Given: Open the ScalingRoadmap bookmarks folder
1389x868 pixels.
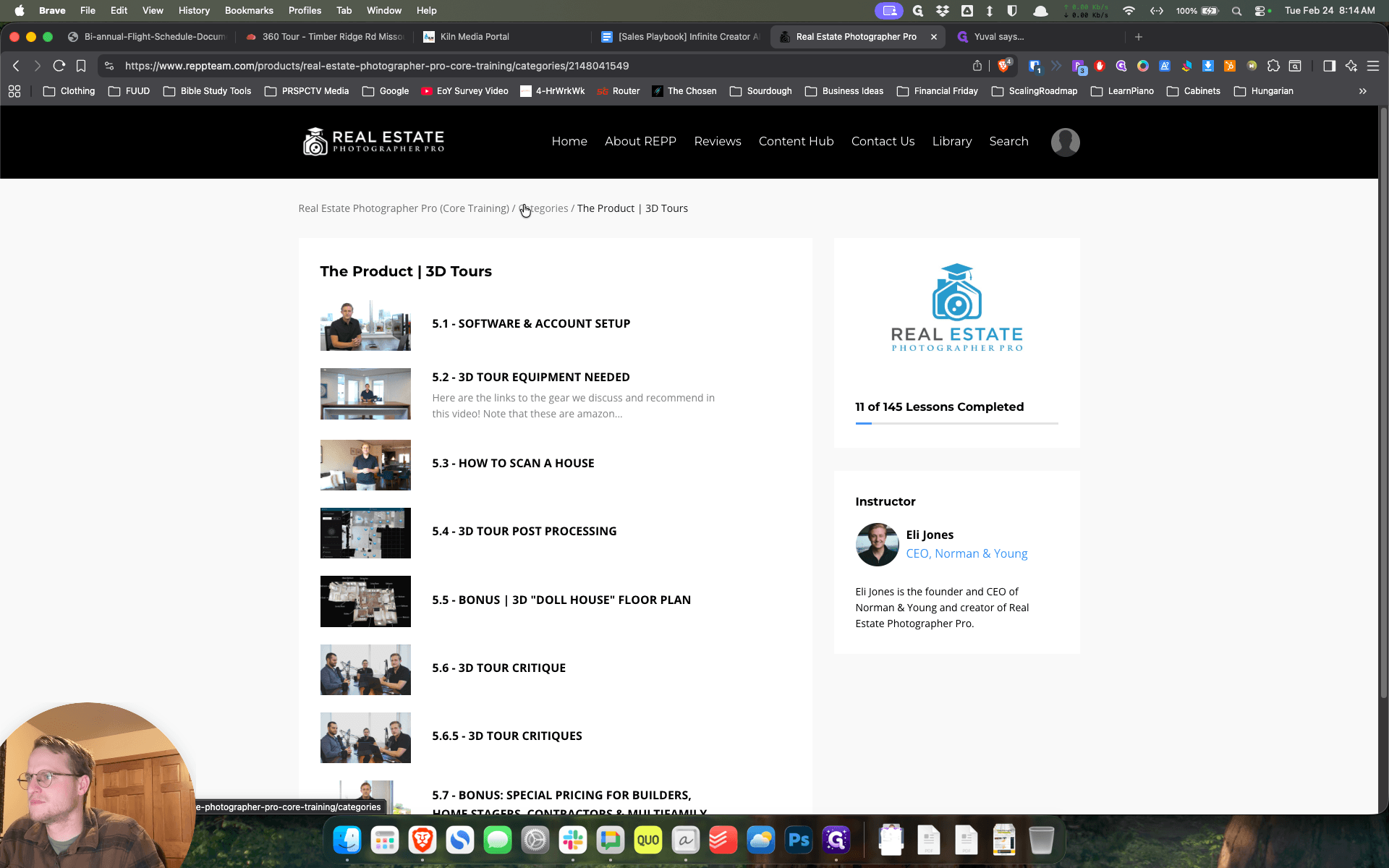Looking at the screenshot, I should click(1035, 91).
